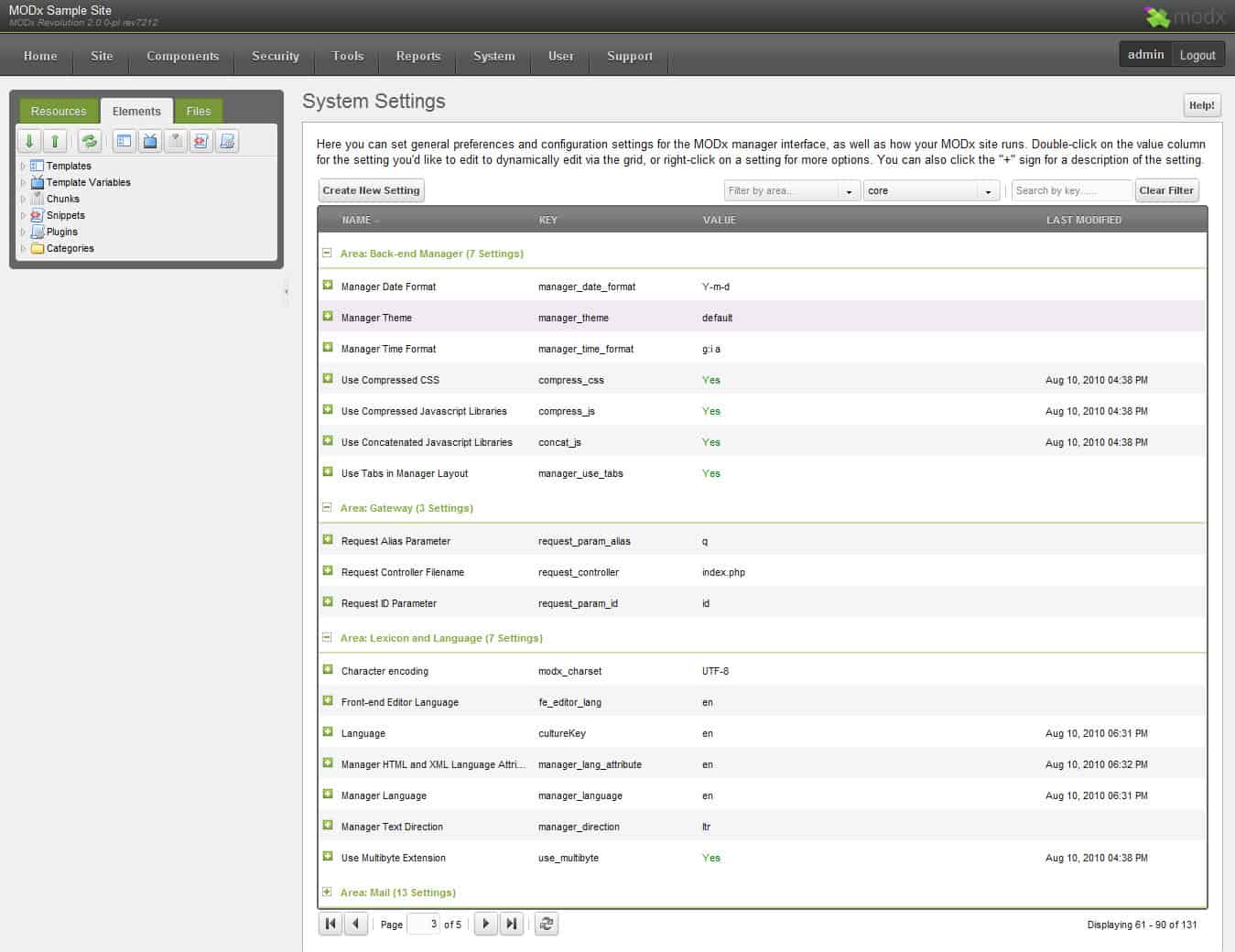The image size is (1235, 952).
Task: Click the Create New Setting button
Action: [x=371, y=190]
